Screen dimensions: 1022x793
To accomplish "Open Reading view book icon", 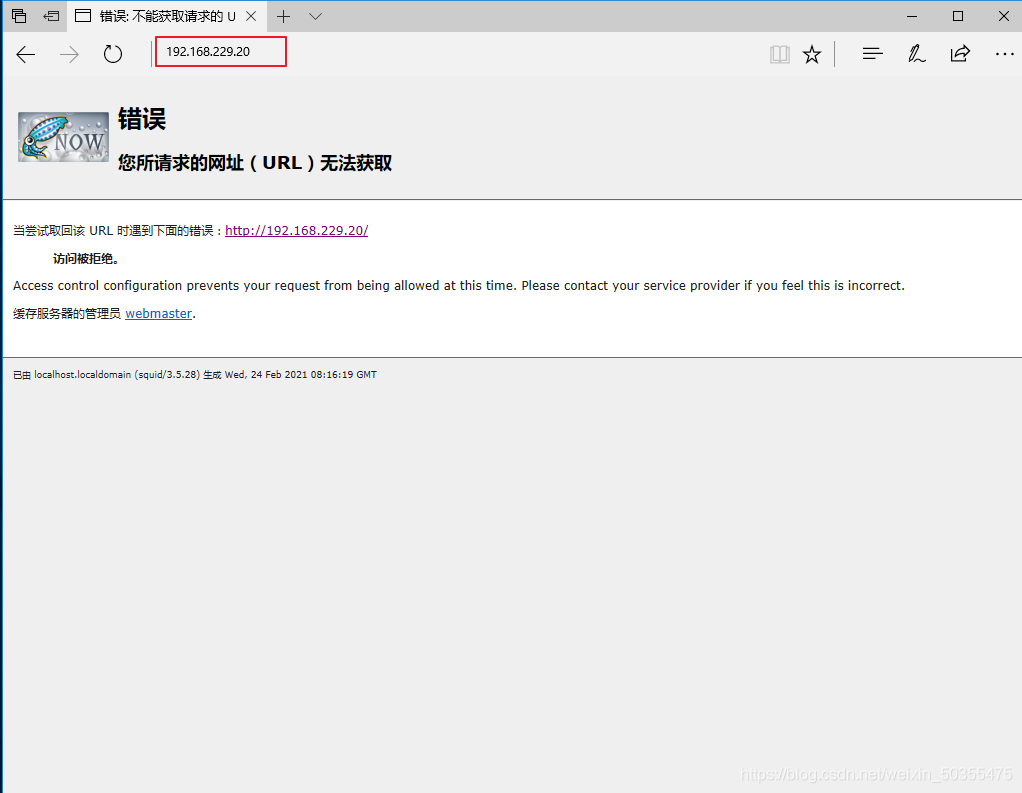I will click(780, 54).
